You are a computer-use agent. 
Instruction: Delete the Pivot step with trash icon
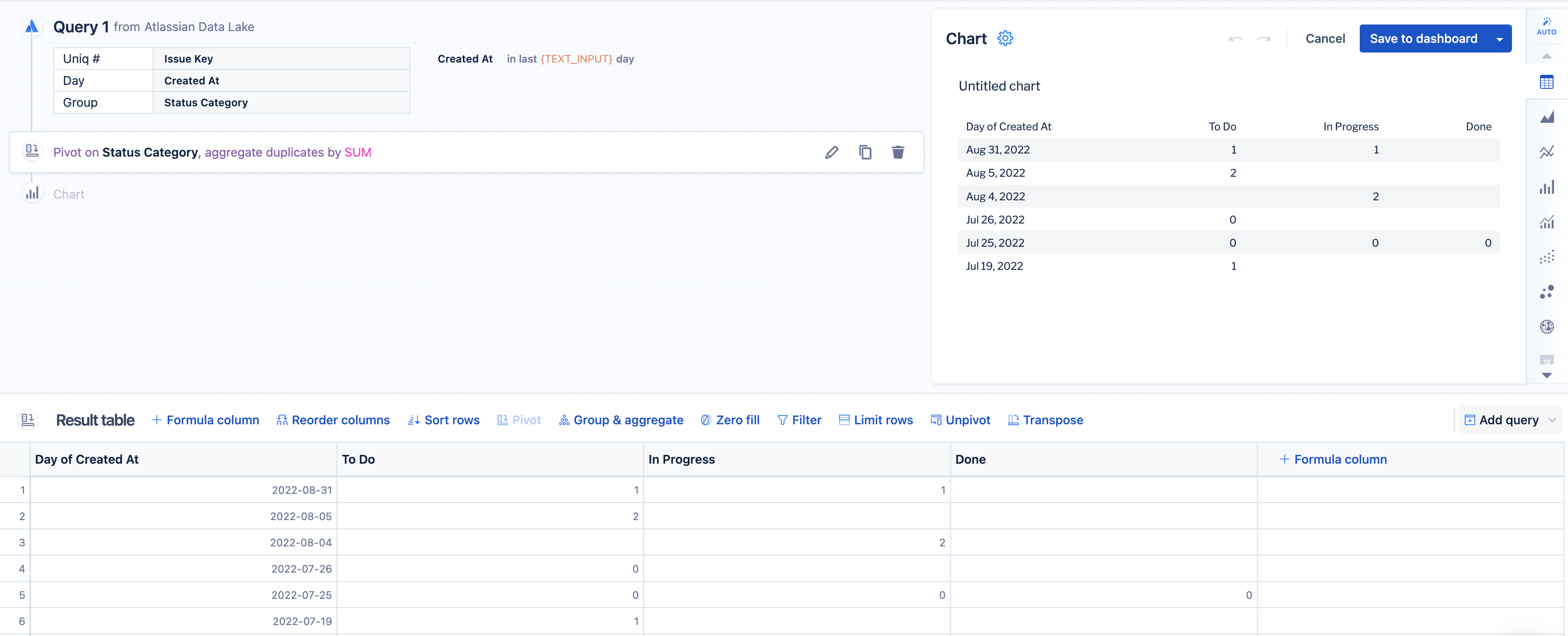point(898,152)
